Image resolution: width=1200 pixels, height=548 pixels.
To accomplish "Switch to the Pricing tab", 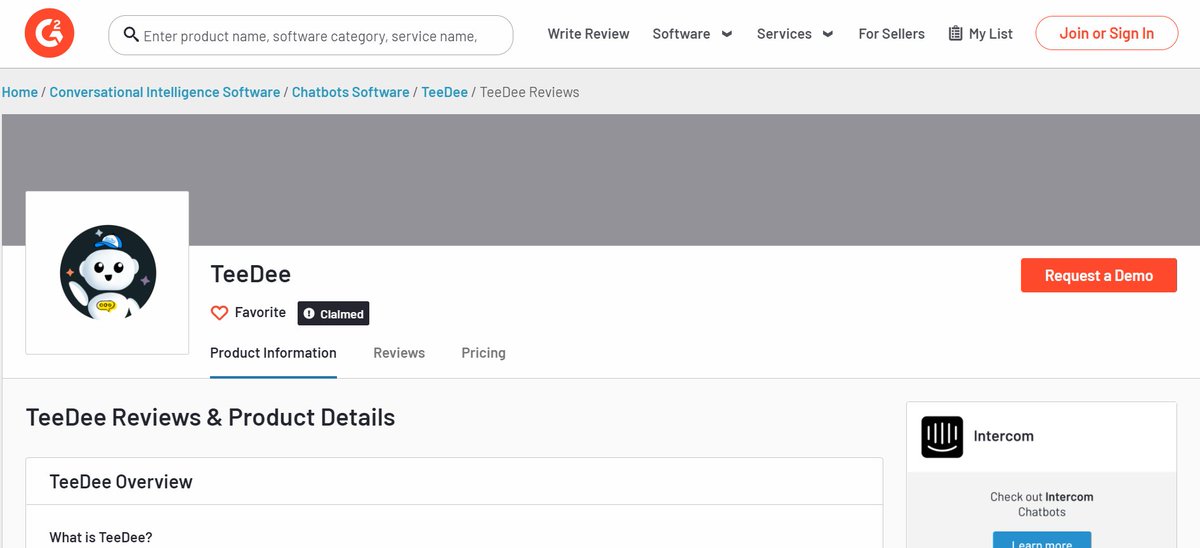I will click(x=483, y=353).
